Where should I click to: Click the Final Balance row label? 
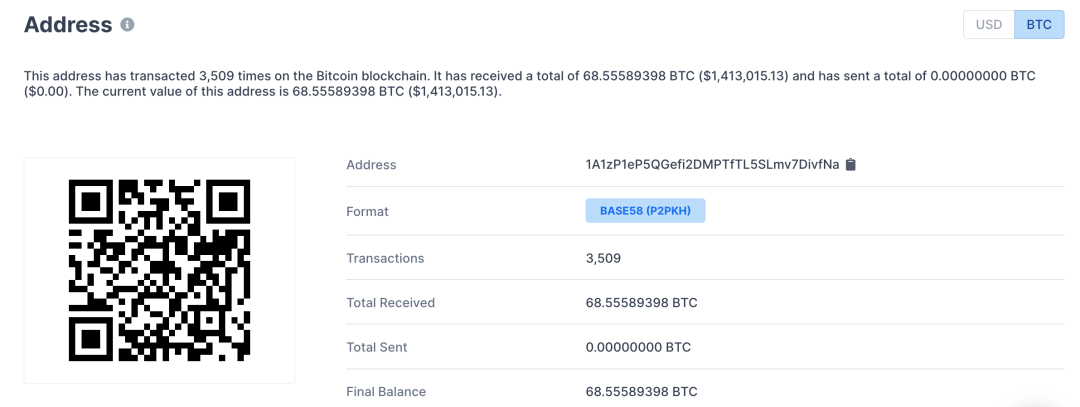(386, 391)
